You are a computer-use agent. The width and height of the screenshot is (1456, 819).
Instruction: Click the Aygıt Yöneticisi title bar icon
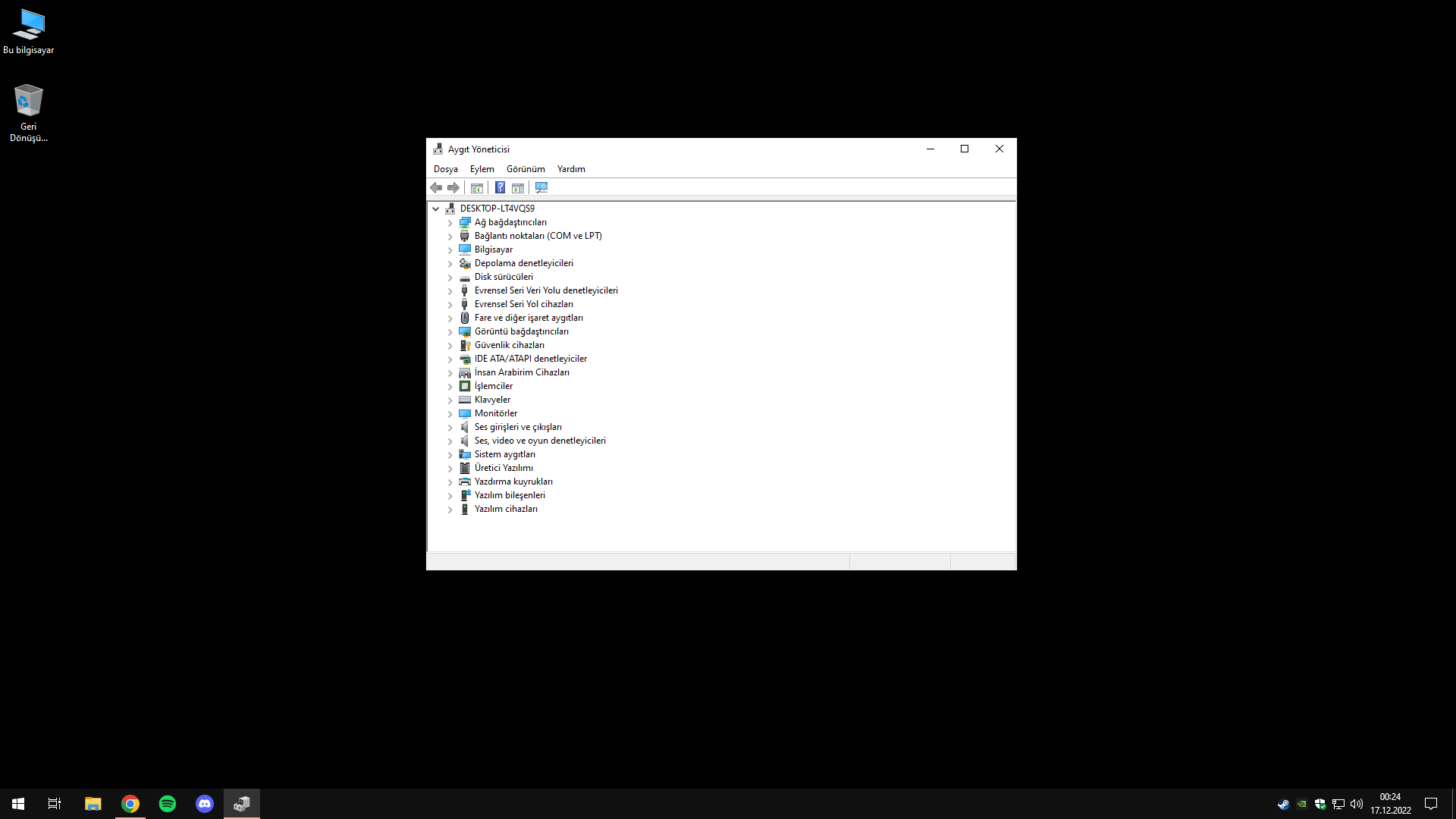pyautogui.click(x=438, y=149)
